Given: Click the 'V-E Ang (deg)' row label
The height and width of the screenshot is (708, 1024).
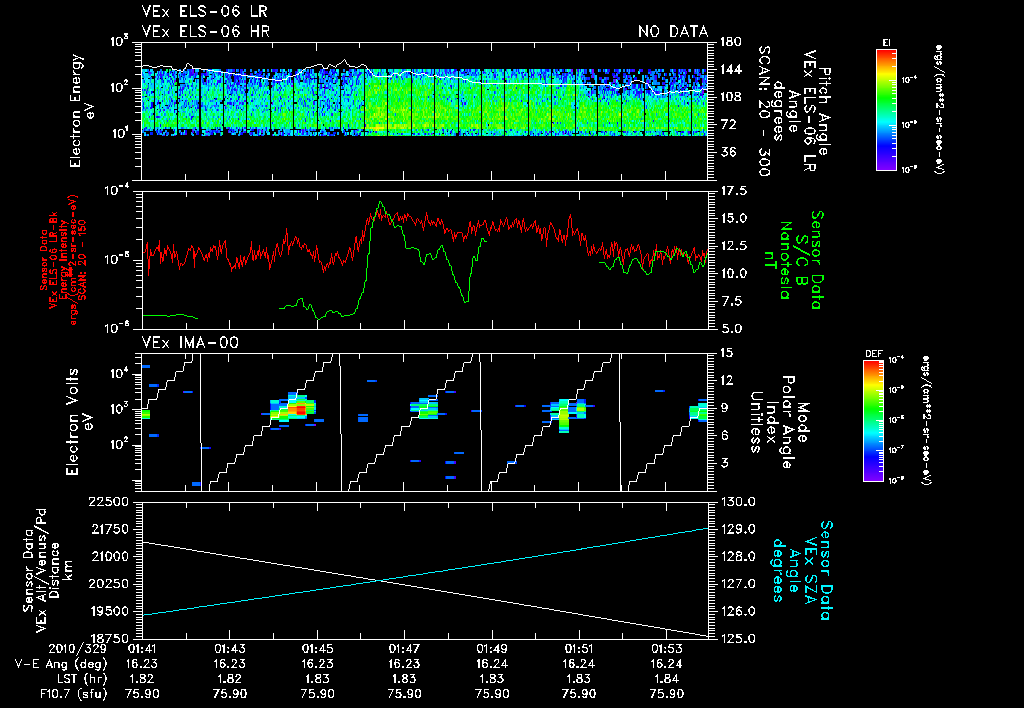Looking at the screenshot, I should 61,664.
